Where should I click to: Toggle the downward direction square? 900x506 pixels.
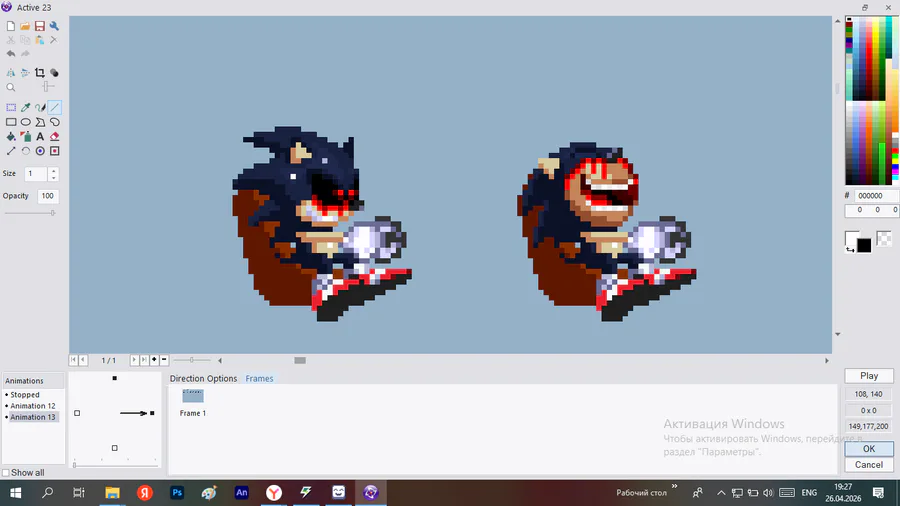point(115,448)
